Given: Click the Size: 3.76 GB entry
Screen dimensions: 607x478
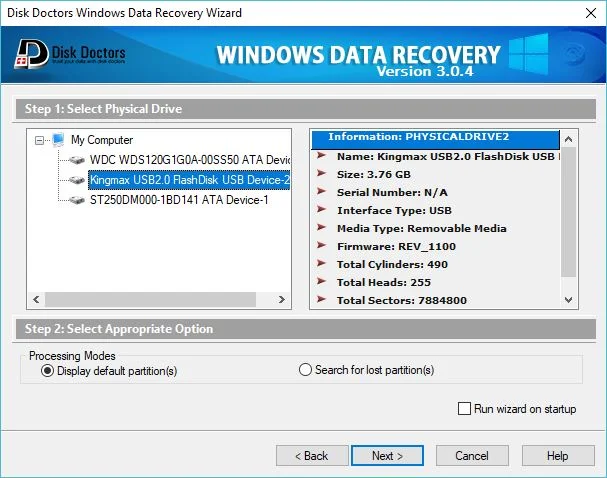Looking at the screenshot, I should pos(374,175).
